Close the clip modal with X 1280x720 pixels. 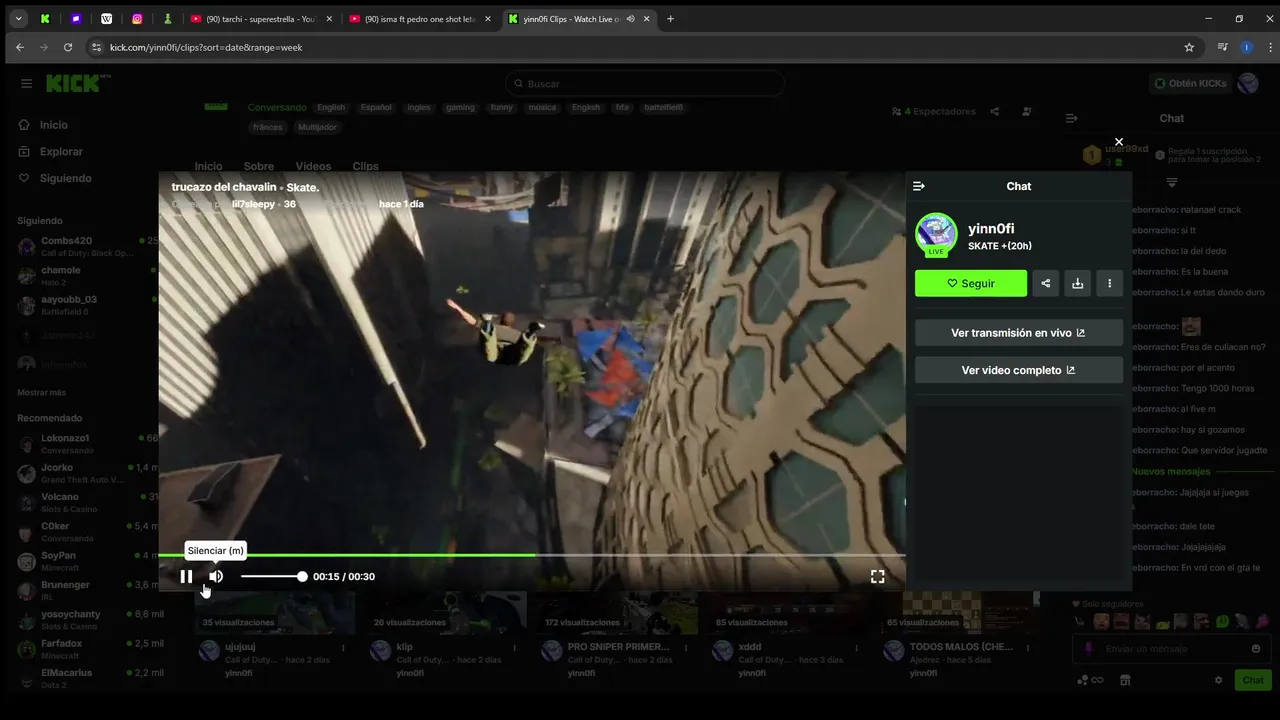[1119, 142]
